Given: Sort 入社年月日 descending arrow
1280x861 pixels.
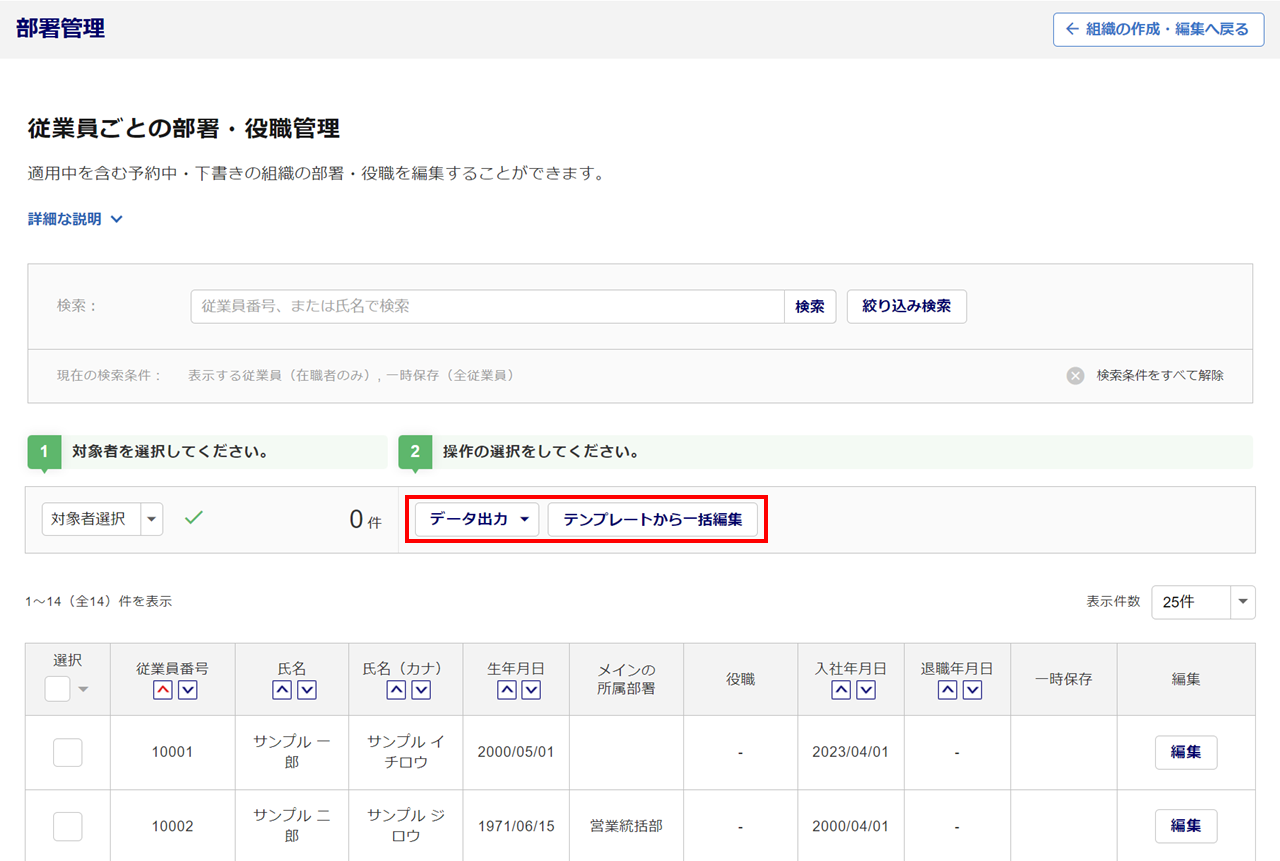Looking at the screenshot, I should click(x=866, y=690).
